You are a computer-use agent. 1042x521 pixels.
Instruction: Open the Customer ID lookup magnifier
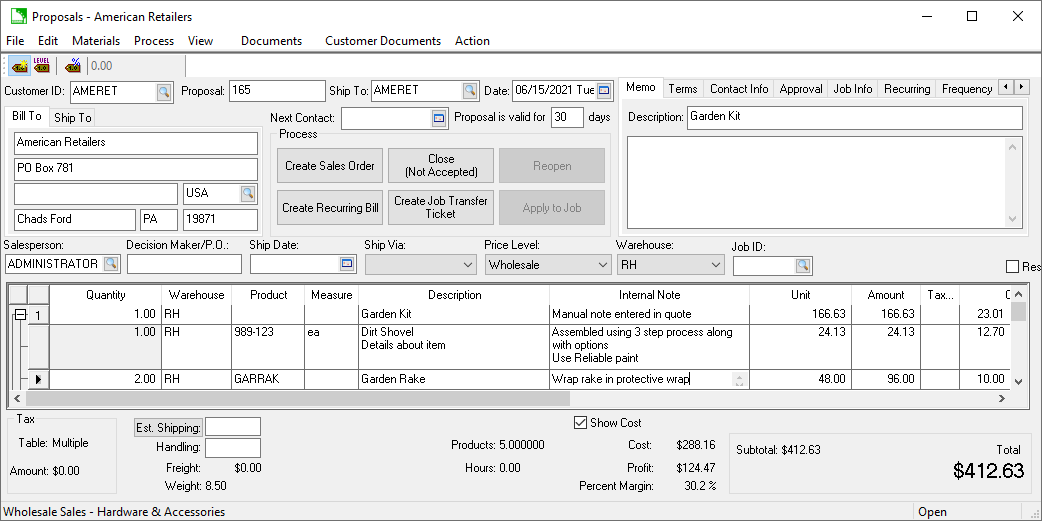pyautogui.click(x=164, y=91)
